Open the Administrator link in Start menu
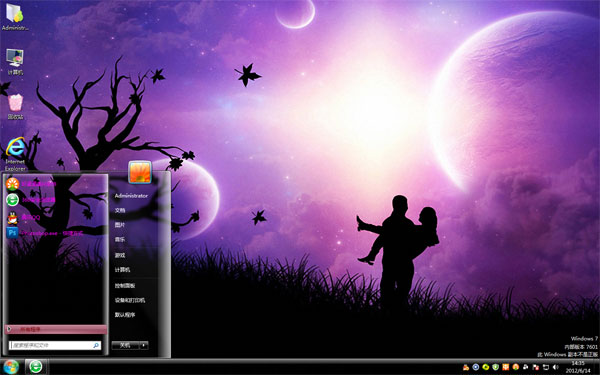Viewport: 600px width, 375px height. 131,196
